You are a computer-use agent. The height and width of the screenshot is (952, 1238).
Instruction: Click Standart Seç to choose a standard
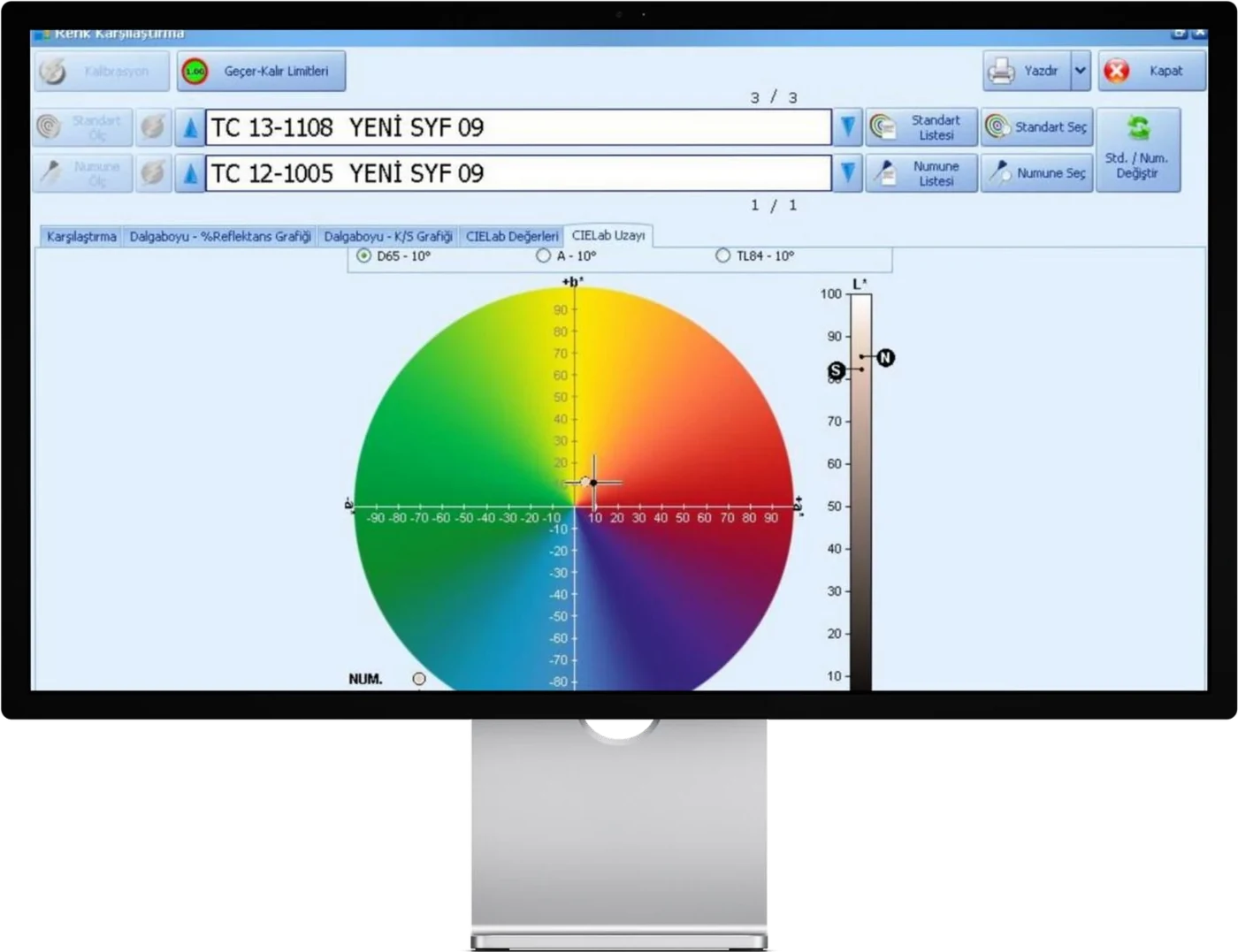(1036, 127)
